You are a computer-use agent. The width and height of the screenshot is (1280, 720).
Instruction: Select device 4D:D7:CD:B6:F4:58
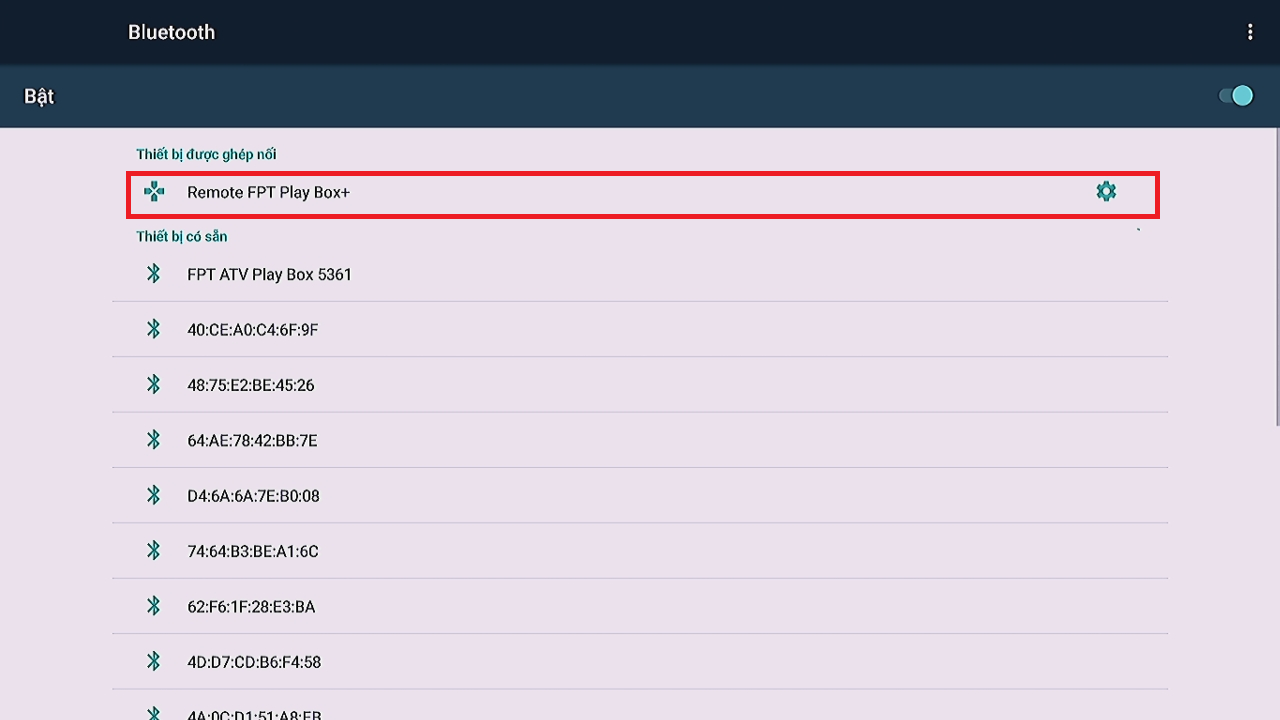pyautogui.click(x=640, y=661)
